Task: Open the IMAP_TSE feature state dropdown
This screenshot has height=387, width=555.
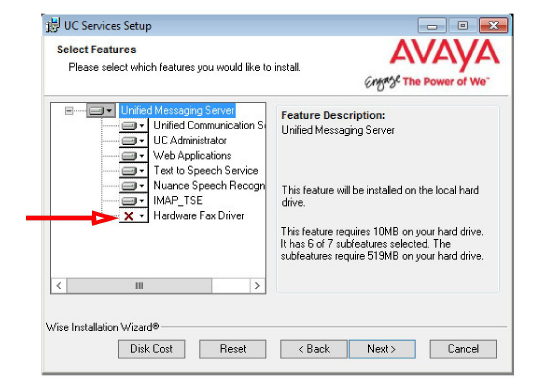Action: (133, 201)
